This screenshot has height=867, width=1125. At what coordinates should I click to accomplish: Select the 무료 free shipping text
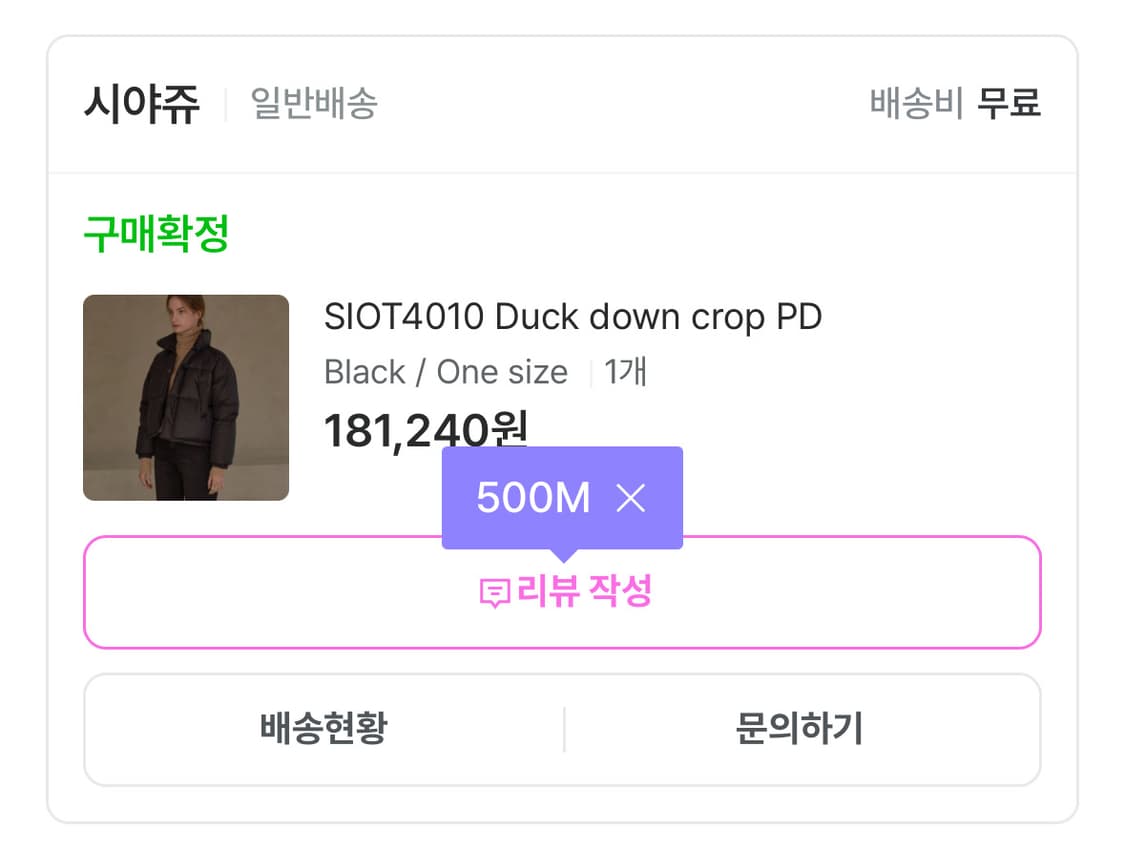[x=1009, y=103]
